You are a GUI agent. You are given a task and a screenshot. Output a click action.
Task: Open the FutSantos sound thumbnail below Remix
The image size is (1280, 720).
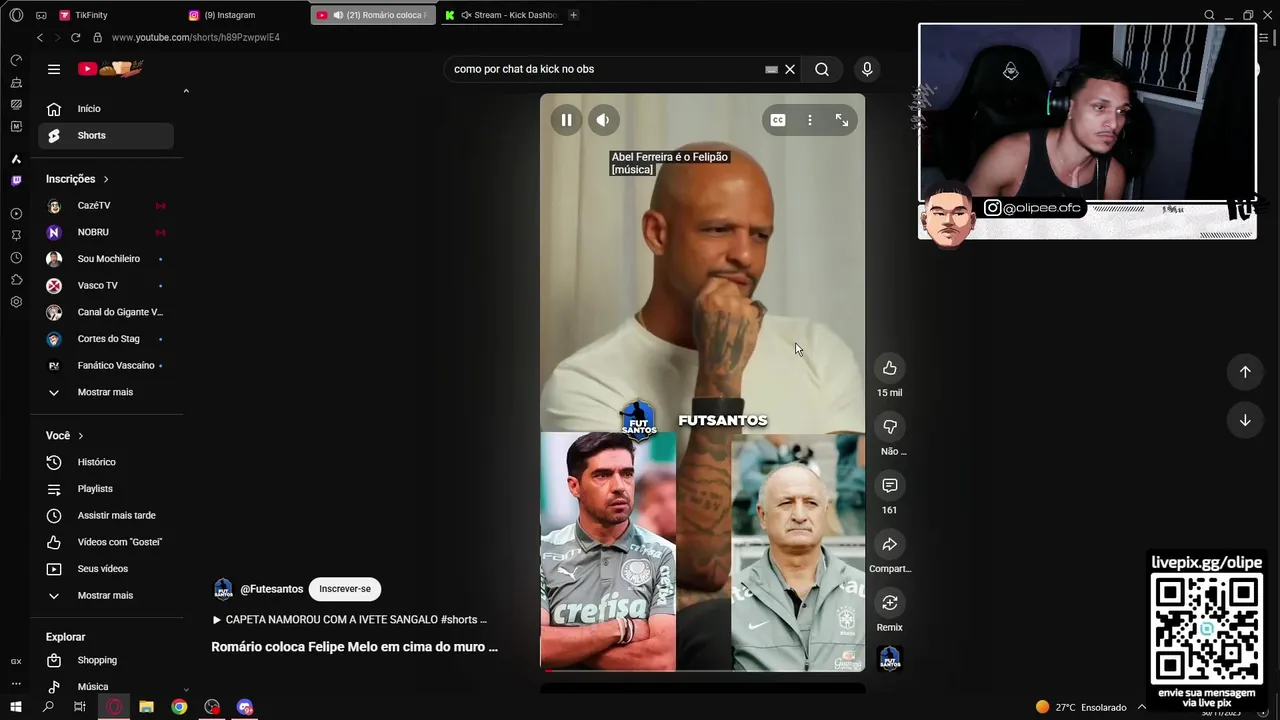tap(890, 658)
